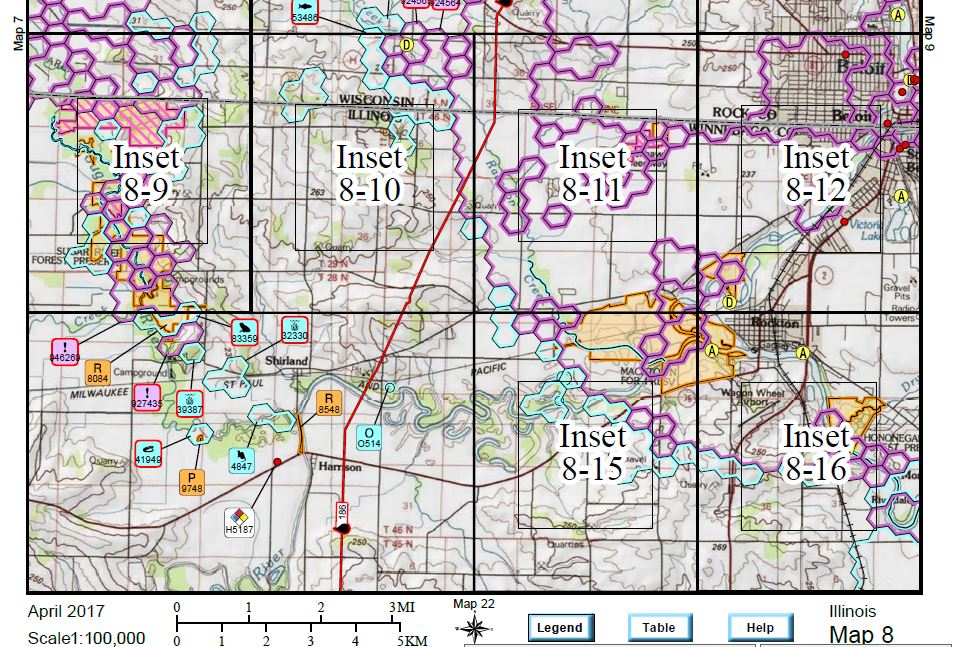Viewport: 954px width, 647px height.
Task: Select orange P marker 9748
Action: [x=192, y=481]
